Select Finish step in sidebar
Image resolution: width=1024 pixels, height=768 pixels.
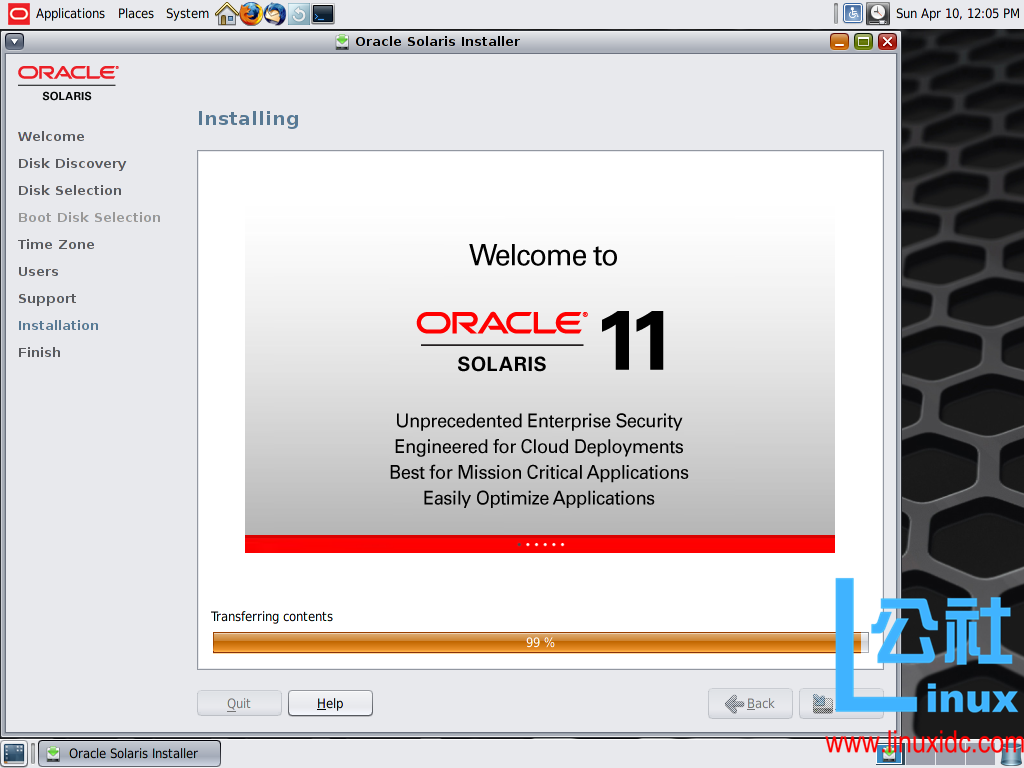coord(39,353)
